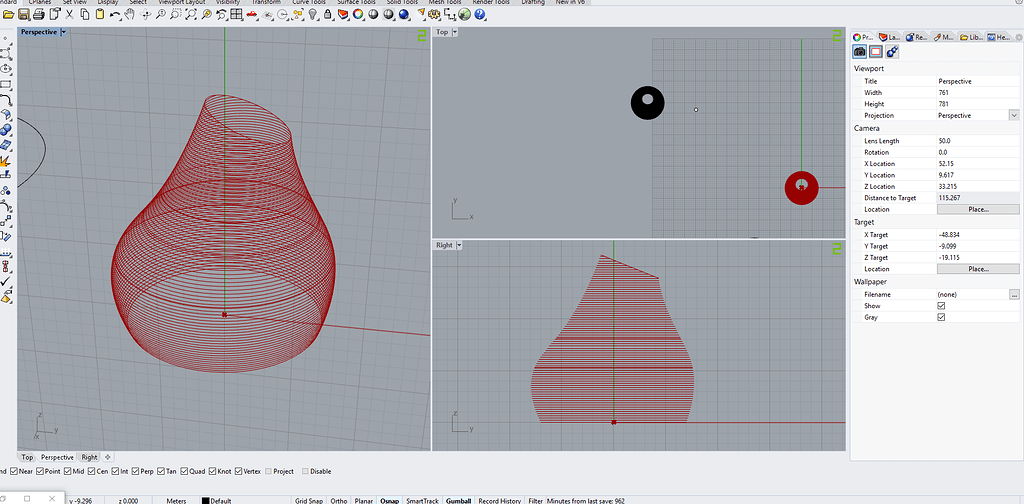Browse wallpaper filename with ellipsis button
Screen dimensions: 1024x504
pos(1014,294)
